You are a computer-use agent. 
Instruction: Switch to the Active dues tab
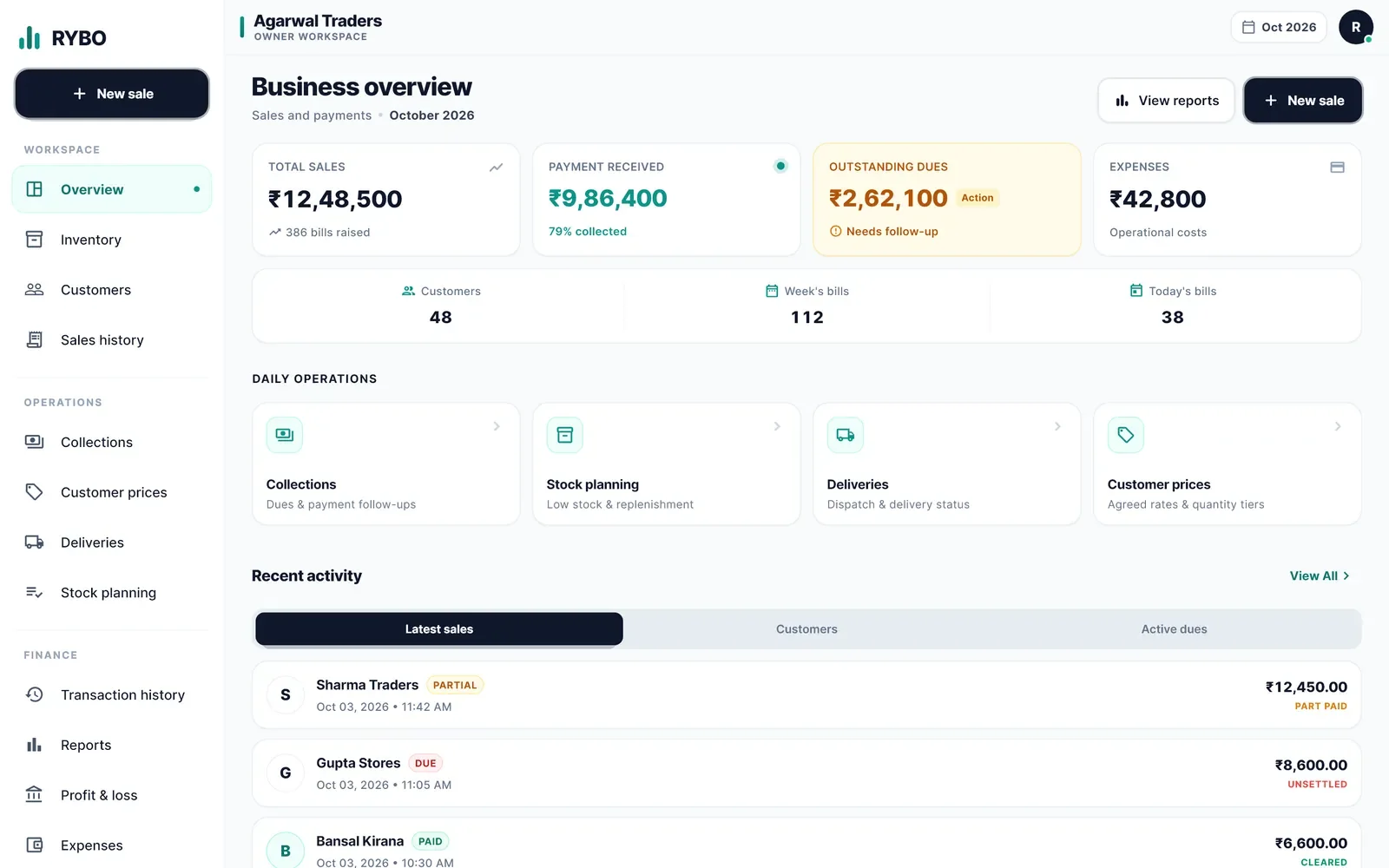pos(1174,629)
